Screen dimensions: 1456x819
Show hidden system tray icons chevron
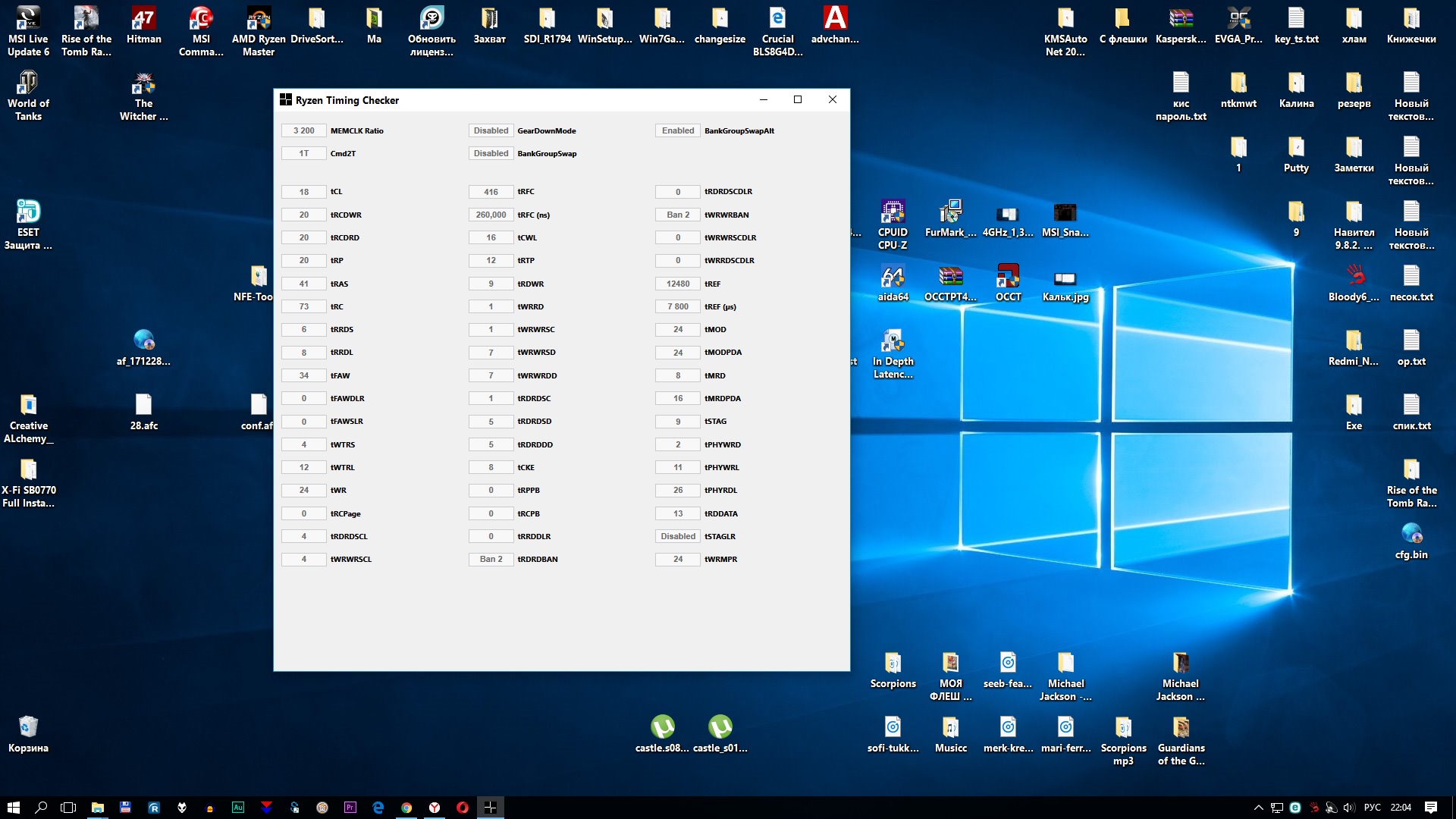coord(1258,808)
